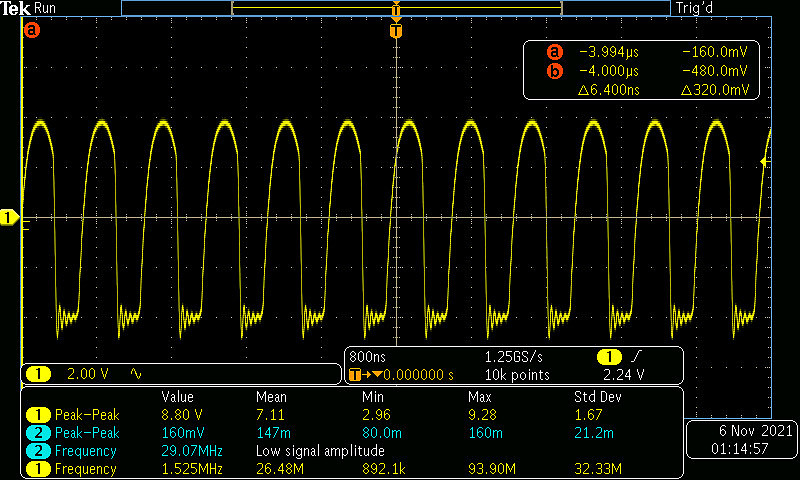
Task: Click channel 2 Frequency label
Action: point(86,451)
